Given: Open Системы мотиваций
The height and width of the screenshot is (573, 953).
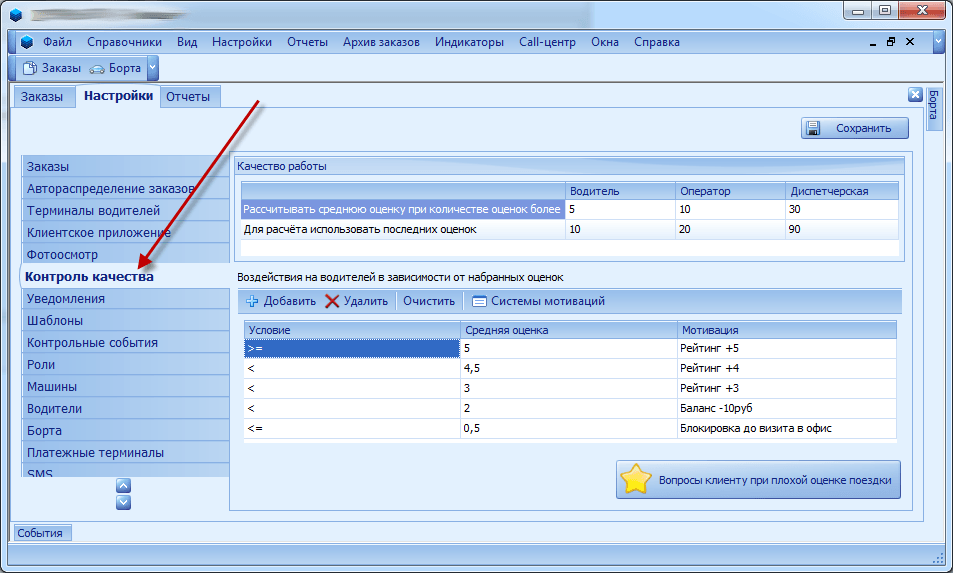Looking at the screenshot, I should pyautogui.click(x=538, y=301).
